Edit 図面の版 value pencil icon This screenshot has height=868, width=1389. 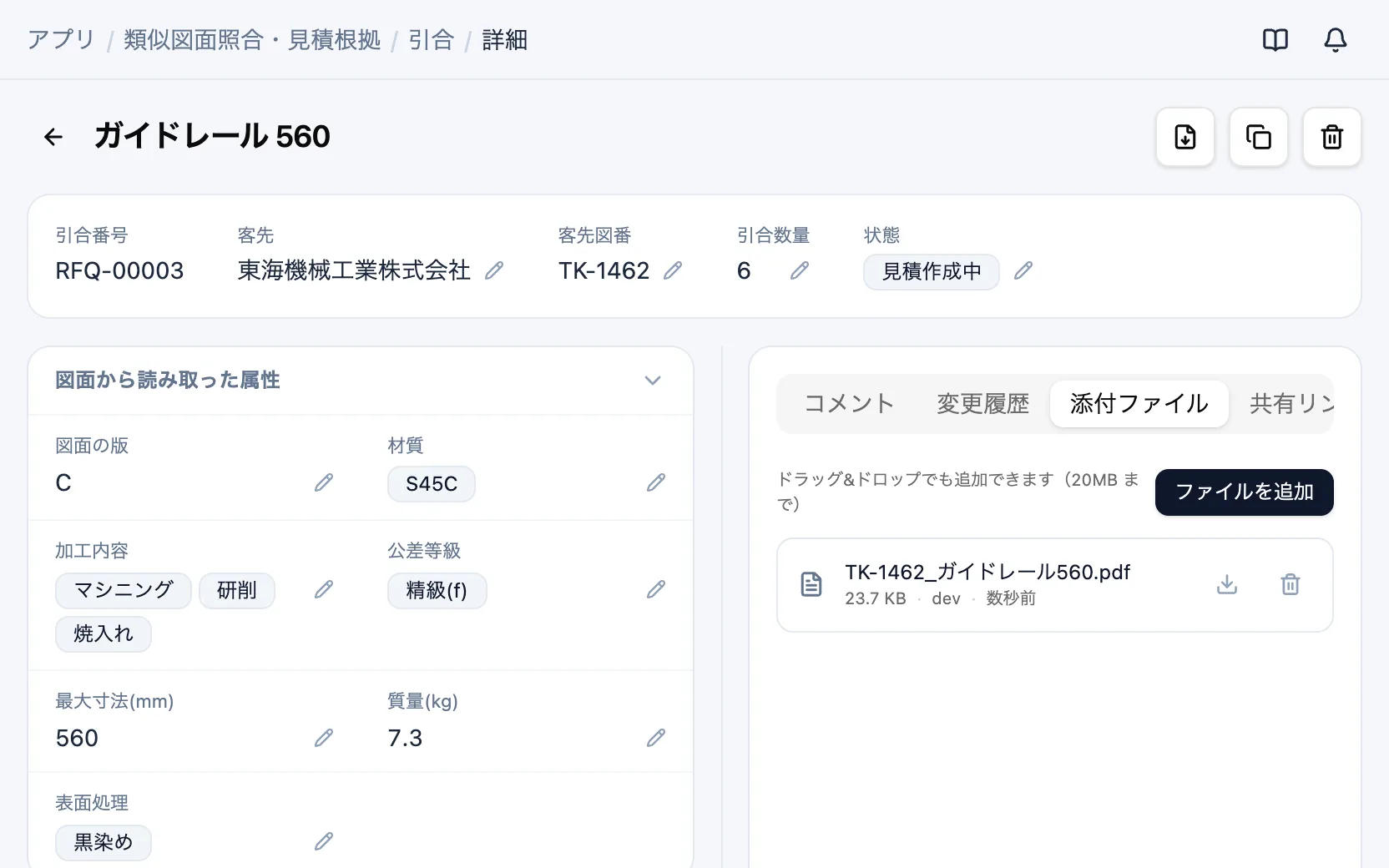[x=324, y=482]
